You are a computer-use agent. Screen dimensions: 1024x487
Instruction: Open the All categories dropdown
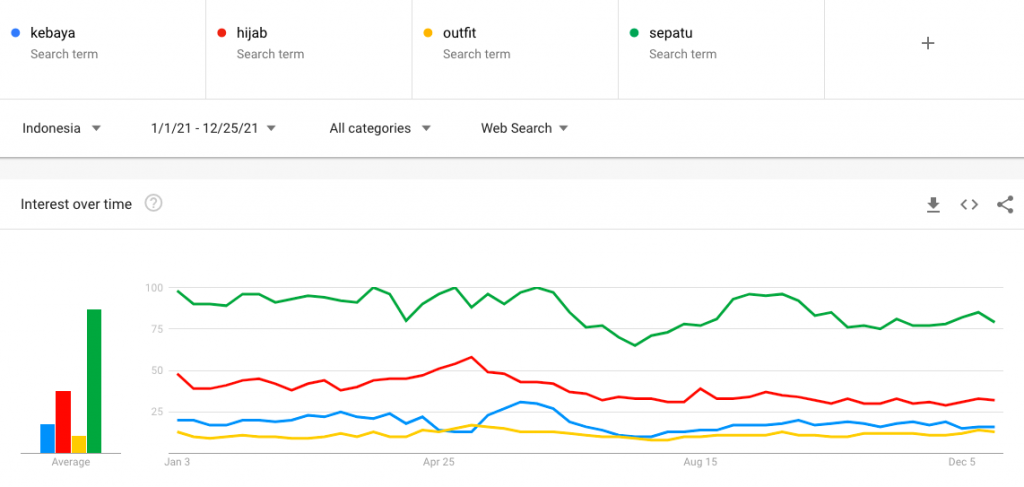point(380,128)
